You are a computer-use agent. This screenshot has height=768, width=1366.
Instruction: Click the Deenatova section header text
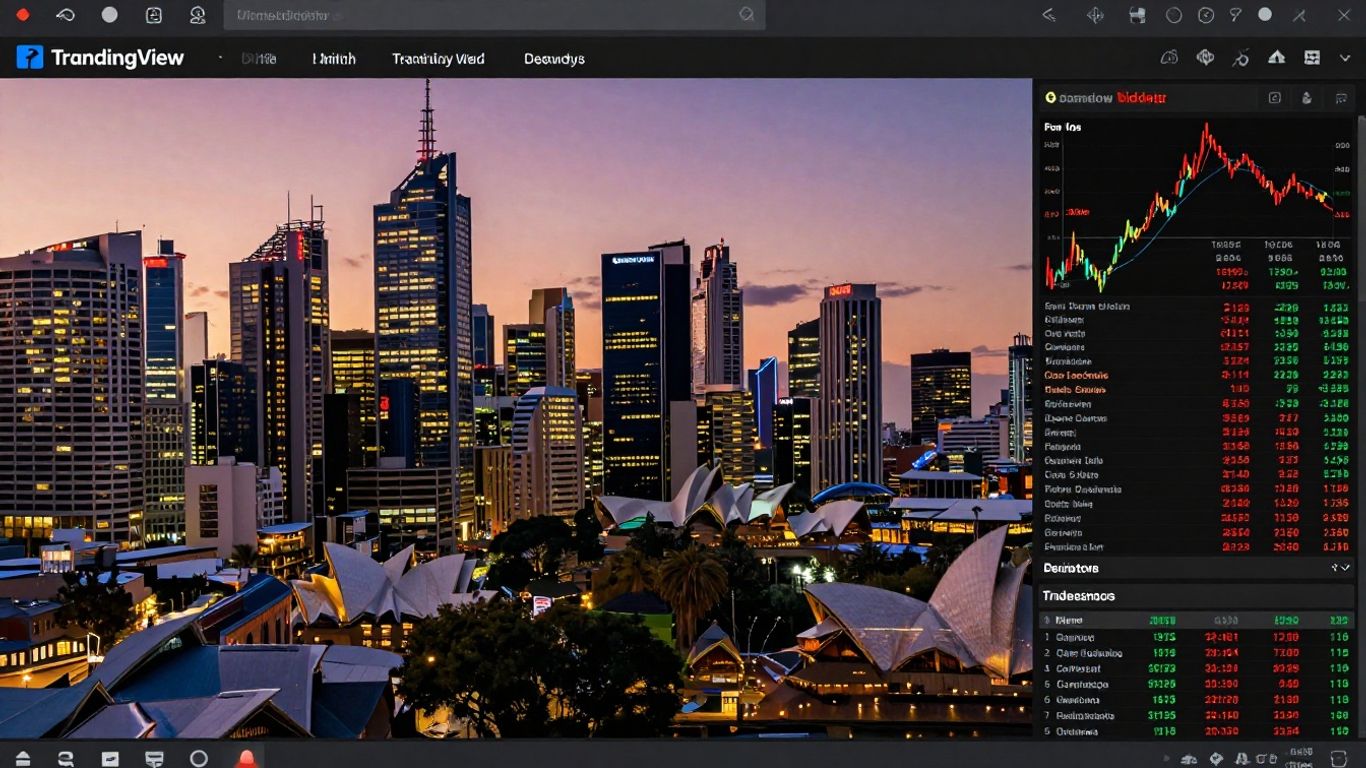pyautogui.click(x=1070, y=568)
